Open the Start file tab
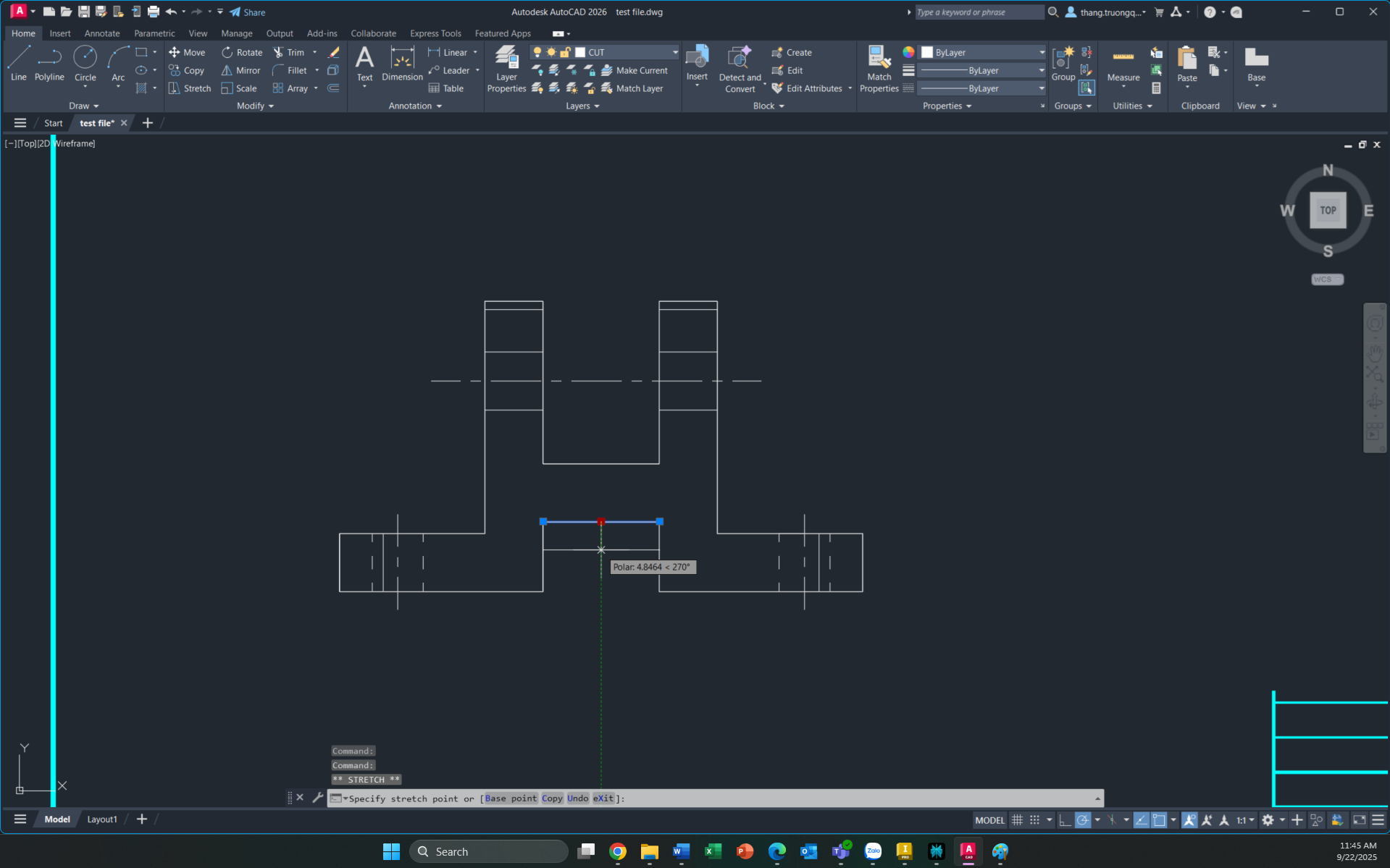This screenshot has height=868, width=1390. coord(54,123)
